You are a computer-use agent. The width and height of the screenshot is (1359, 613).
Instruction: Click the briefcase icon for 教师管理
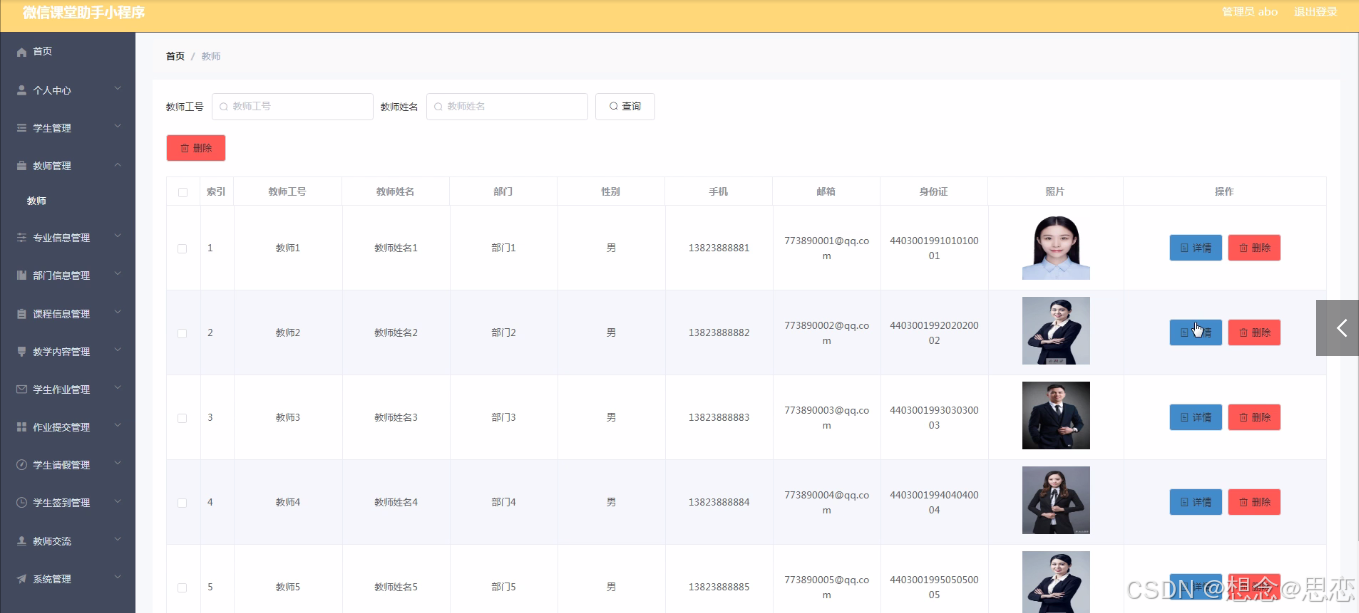pos(21,166)
